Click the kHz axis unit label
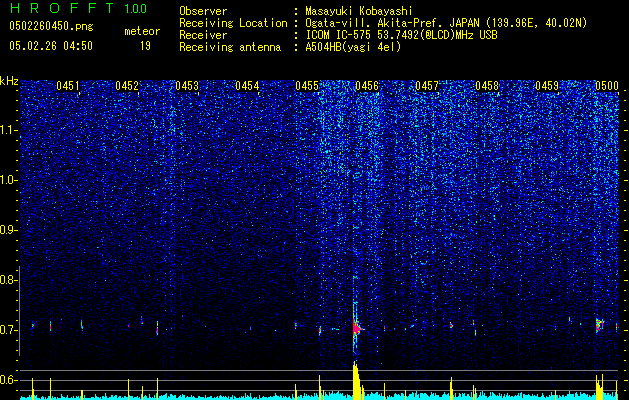The width and height of the screenshot is (629, 400). tap(9, 81)
